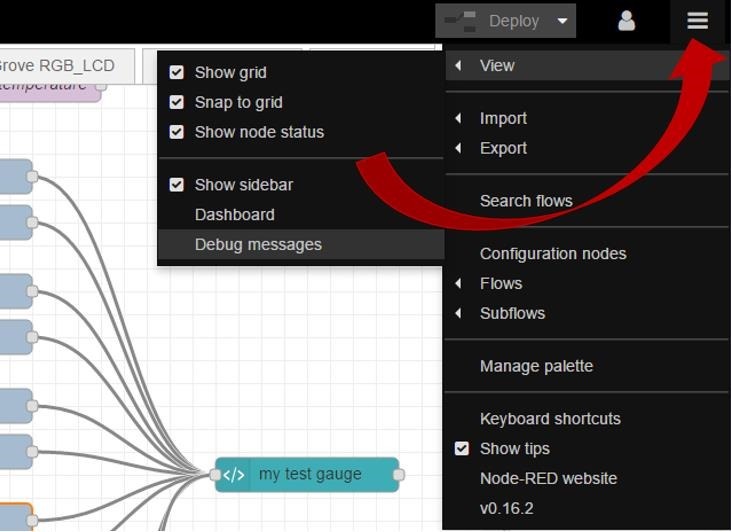
Task: Click the output port of my test gauge node
Action: pos(398,475)
